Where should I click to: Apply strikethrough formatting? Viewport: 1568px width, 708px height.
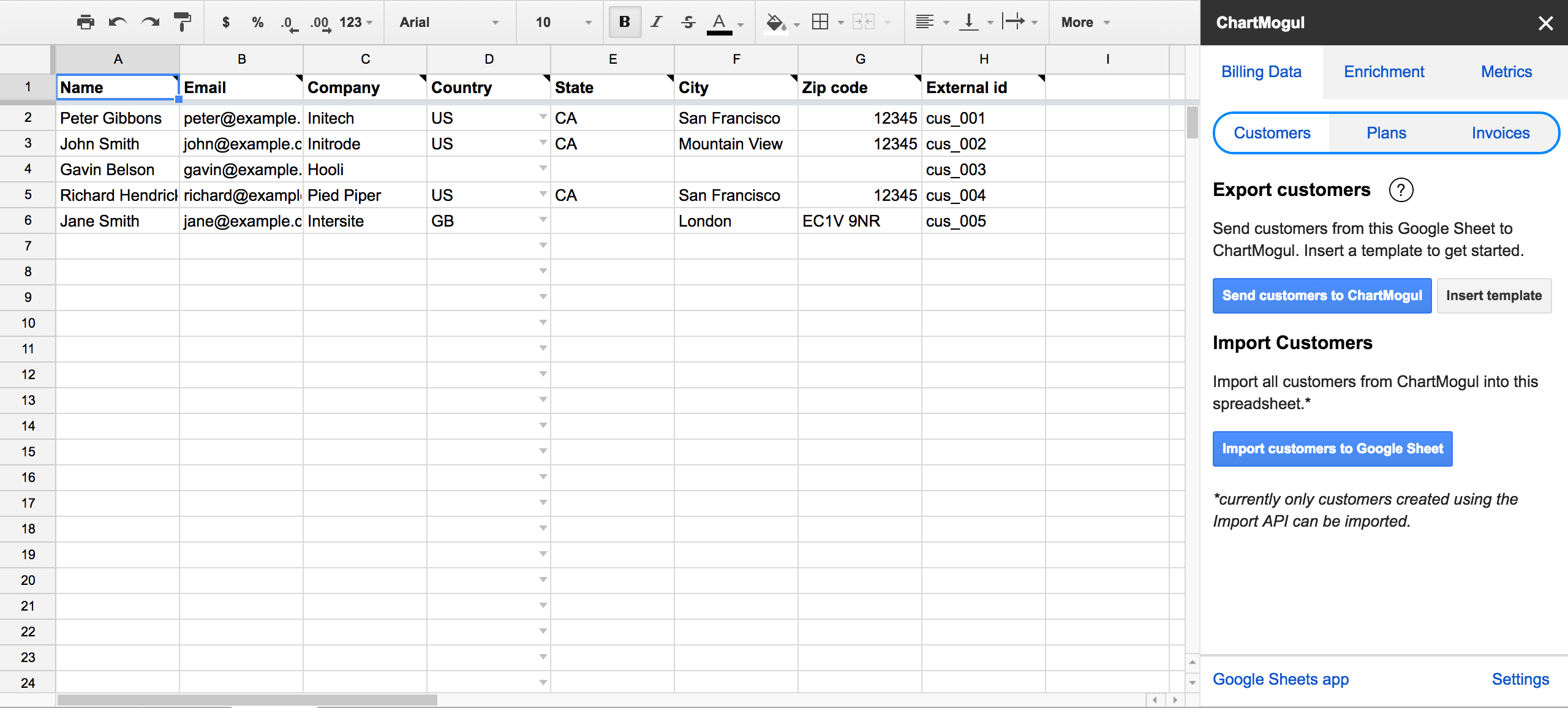(688, 22)
